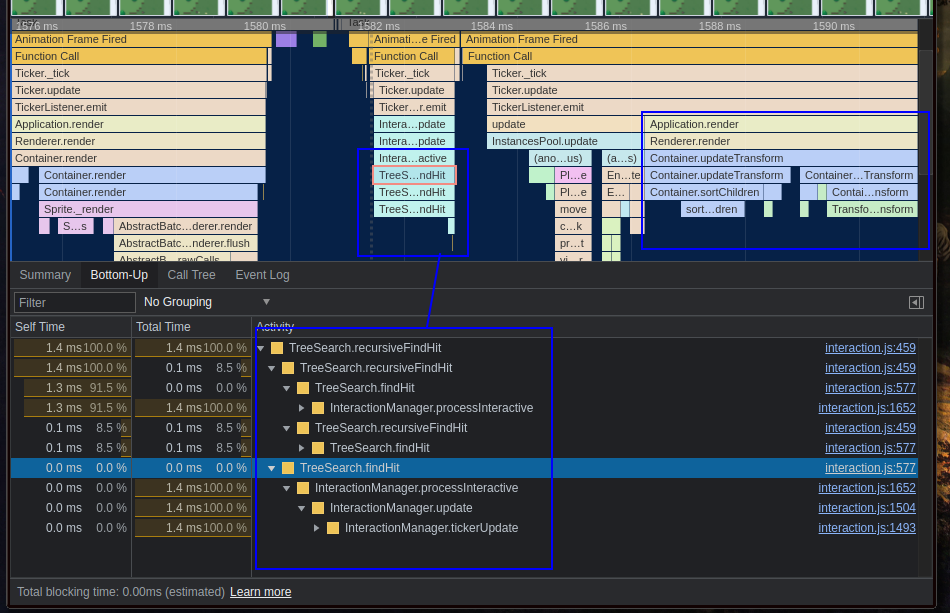Expand the InteractionManager.tickerUpdate row
Screen dimensions: 950x613
click(x=316, y=528)
